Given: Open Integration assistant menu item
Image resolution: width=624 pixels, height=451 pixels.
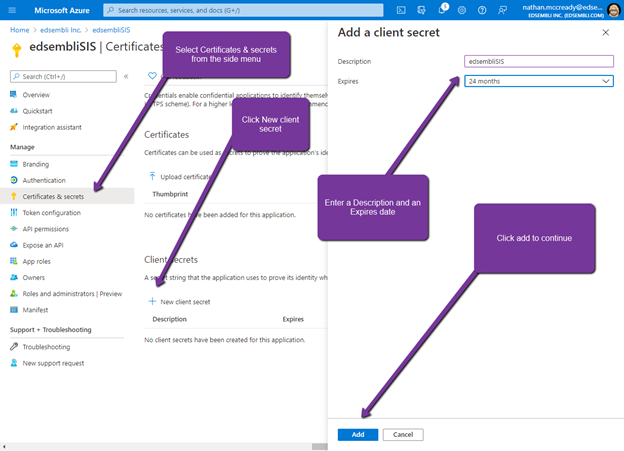Looking at the screenshot, I should (52, 127).
